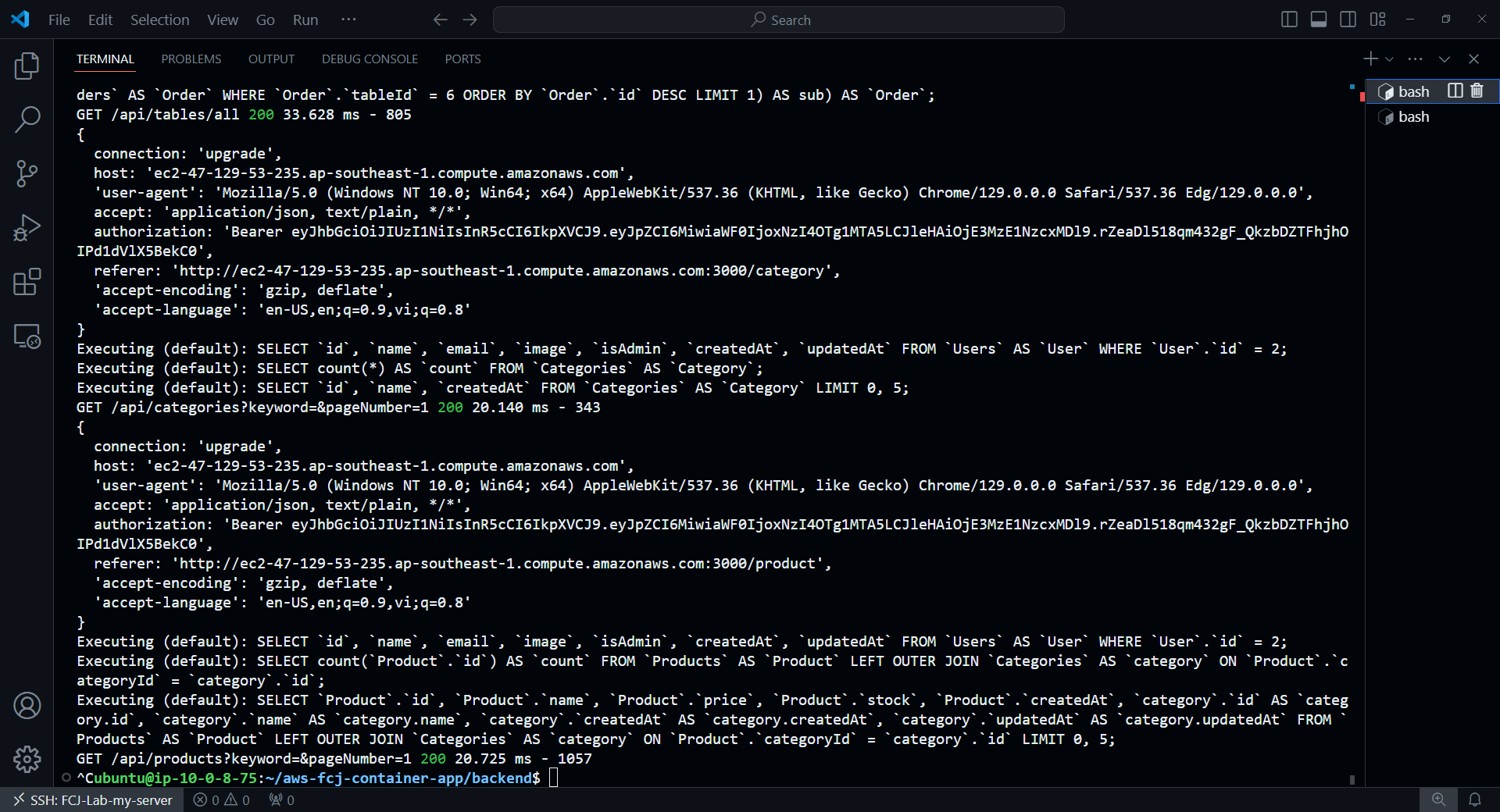Switch to the DEBUG CONSOLE tab
This screenshot has width=1500, height=812.
[370, 59]
